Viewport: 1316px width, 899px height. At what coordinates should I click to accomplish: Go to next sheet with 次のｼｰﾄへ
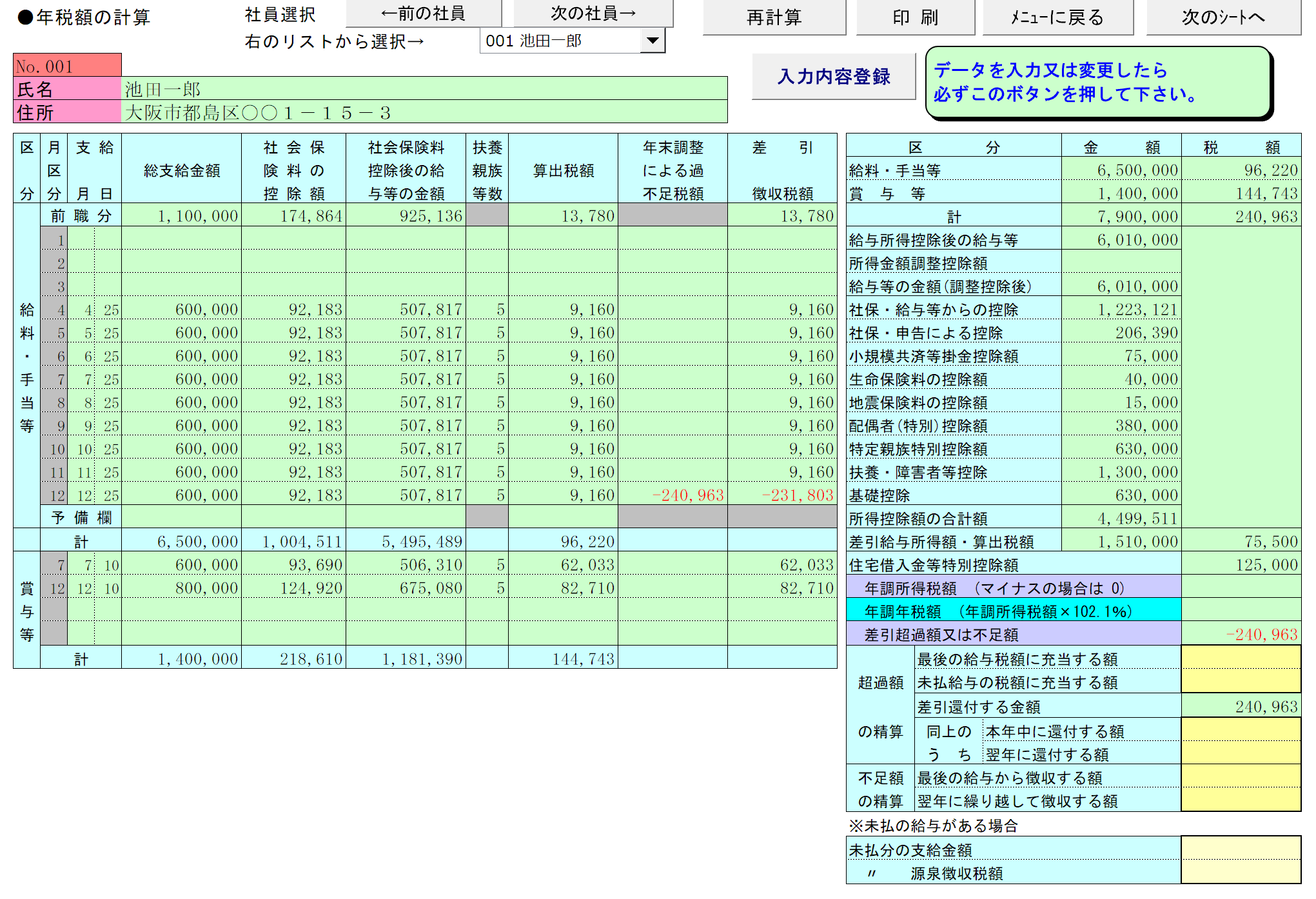pos(1223,17)
